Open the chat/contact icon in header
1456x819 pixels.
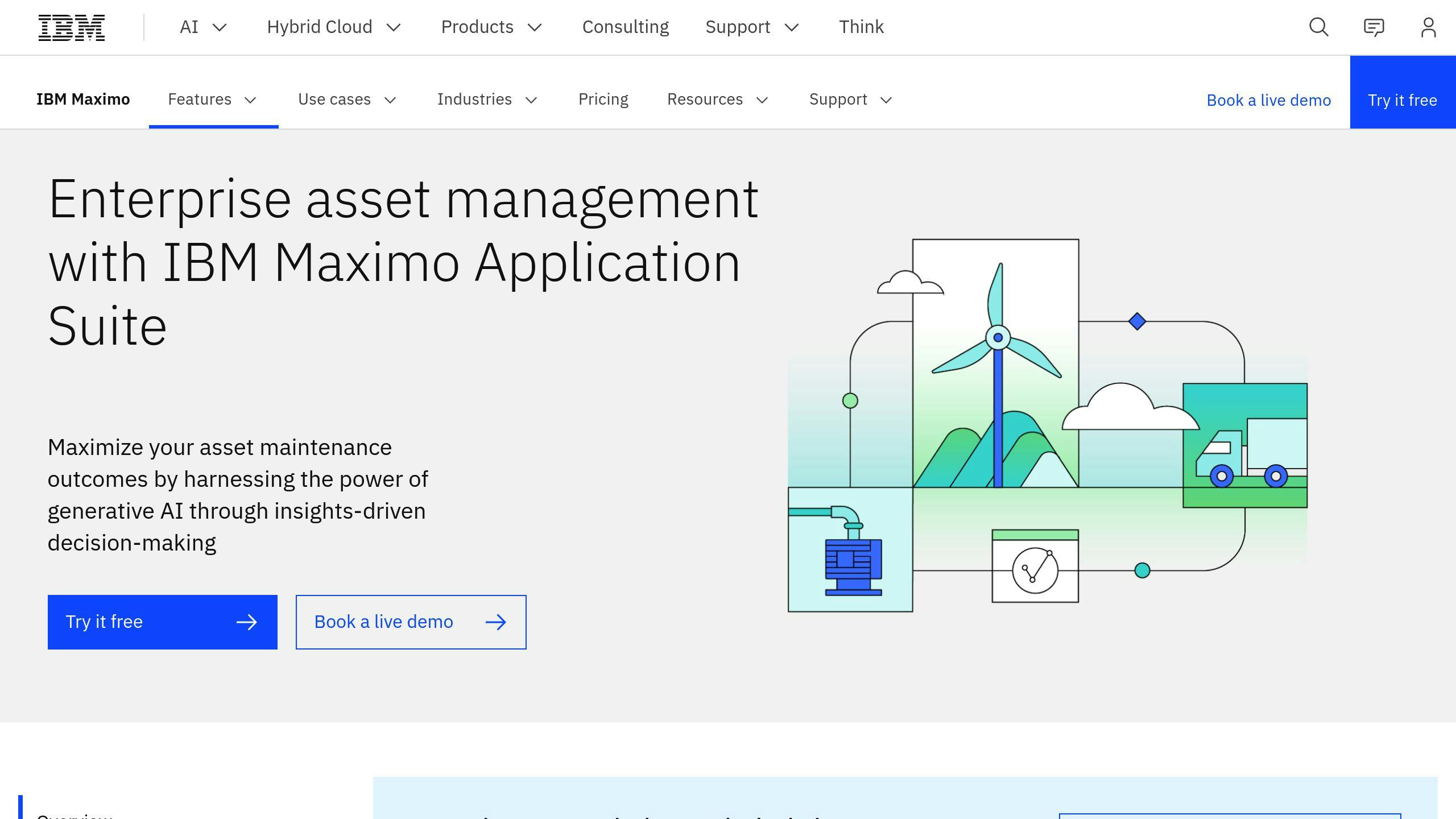click(x=1374, y=27)
